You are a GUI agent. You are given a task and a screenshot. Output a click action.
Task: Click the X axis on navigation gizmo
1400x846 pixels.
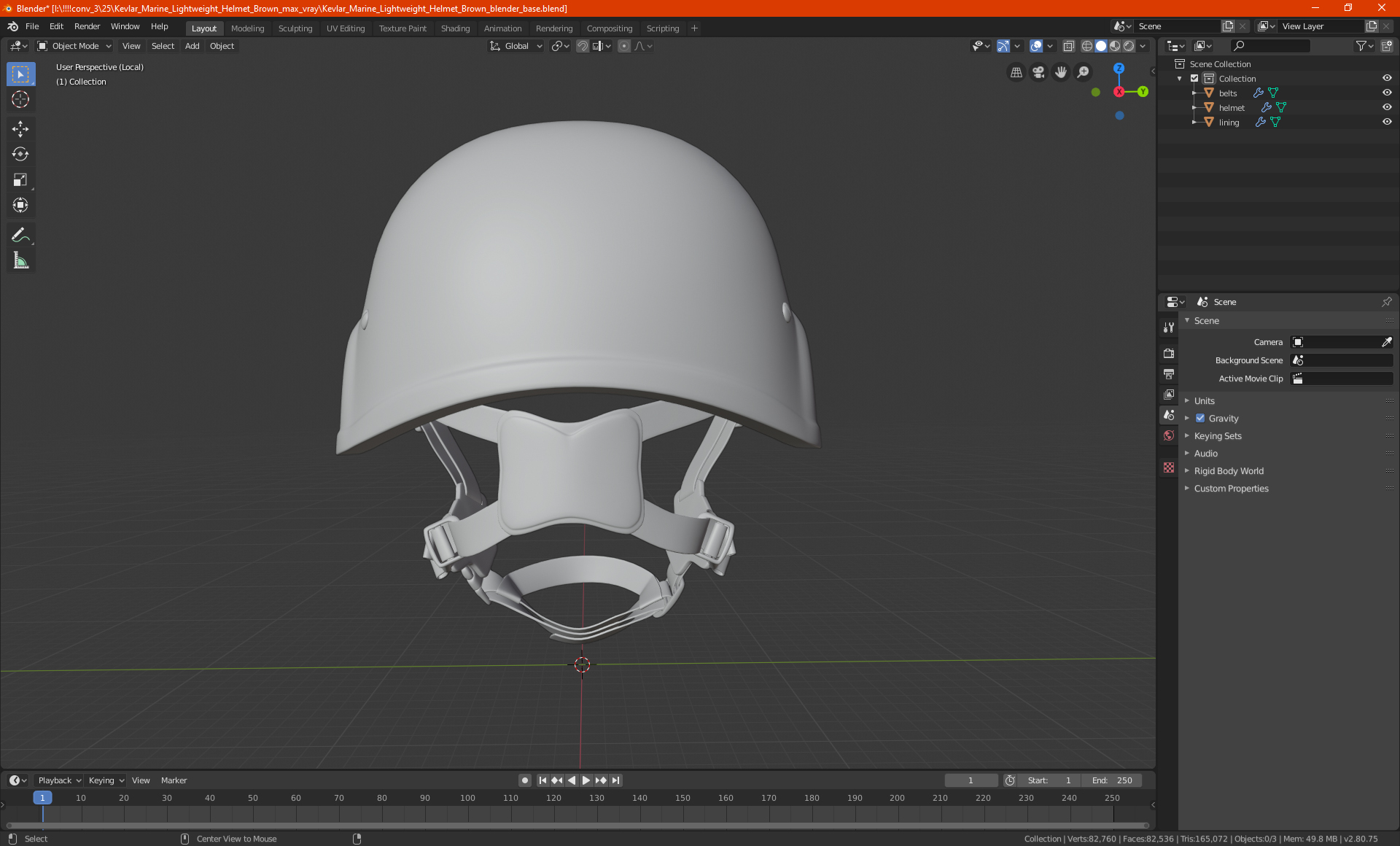pos(1119,92)
